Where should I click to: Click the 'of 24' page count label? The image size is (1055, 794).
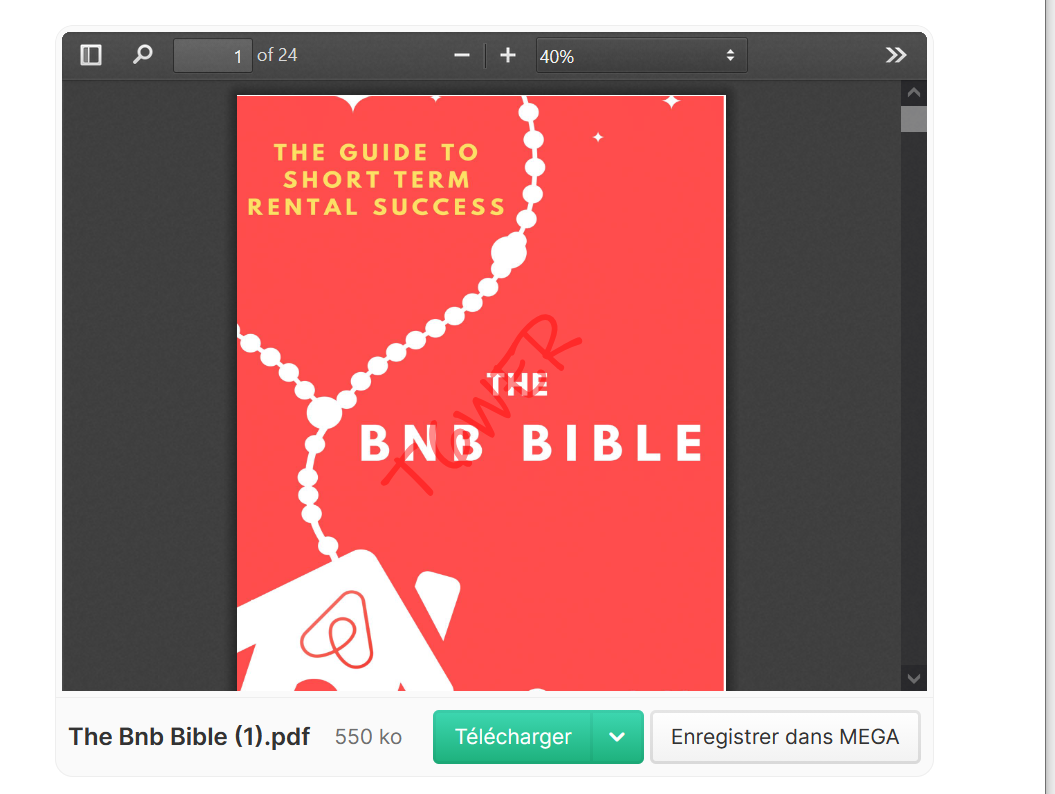[277, 55]
